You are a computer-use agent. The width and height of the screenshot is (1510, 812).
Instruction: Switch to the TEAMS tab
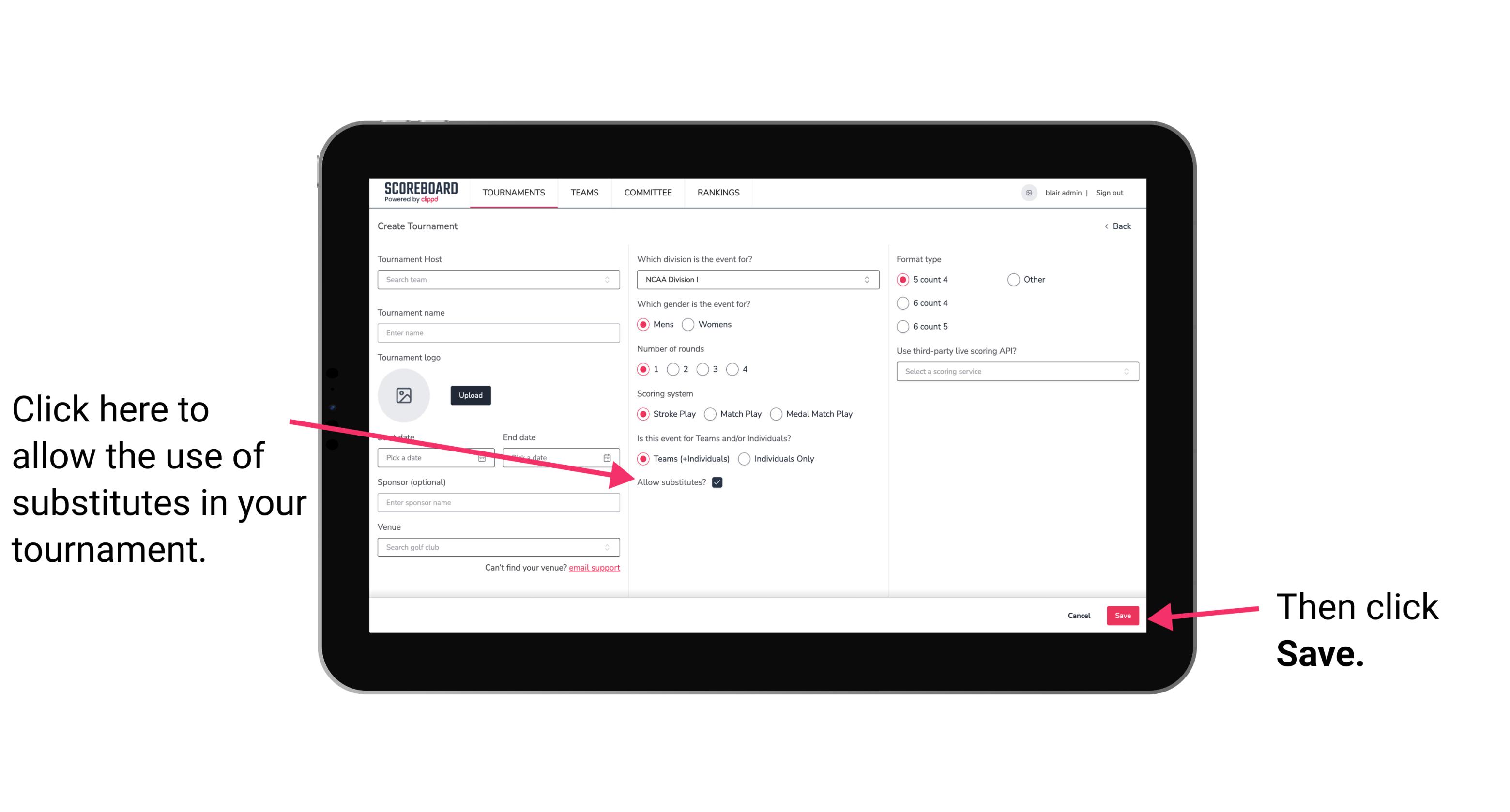(x=584, y=193)
